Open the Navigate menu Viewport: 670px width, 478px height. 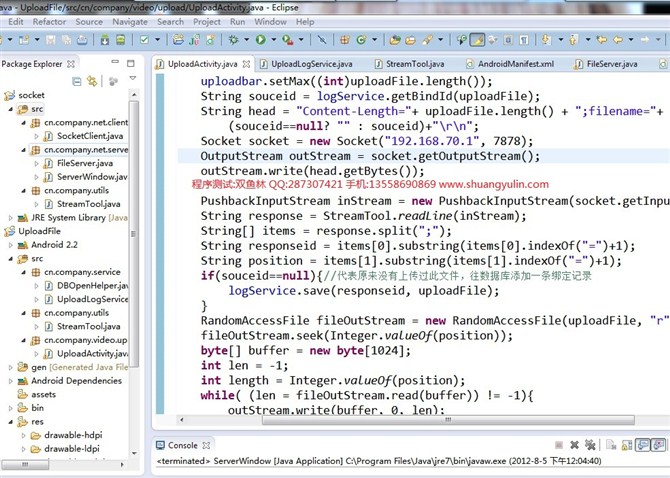pos(130,22)
